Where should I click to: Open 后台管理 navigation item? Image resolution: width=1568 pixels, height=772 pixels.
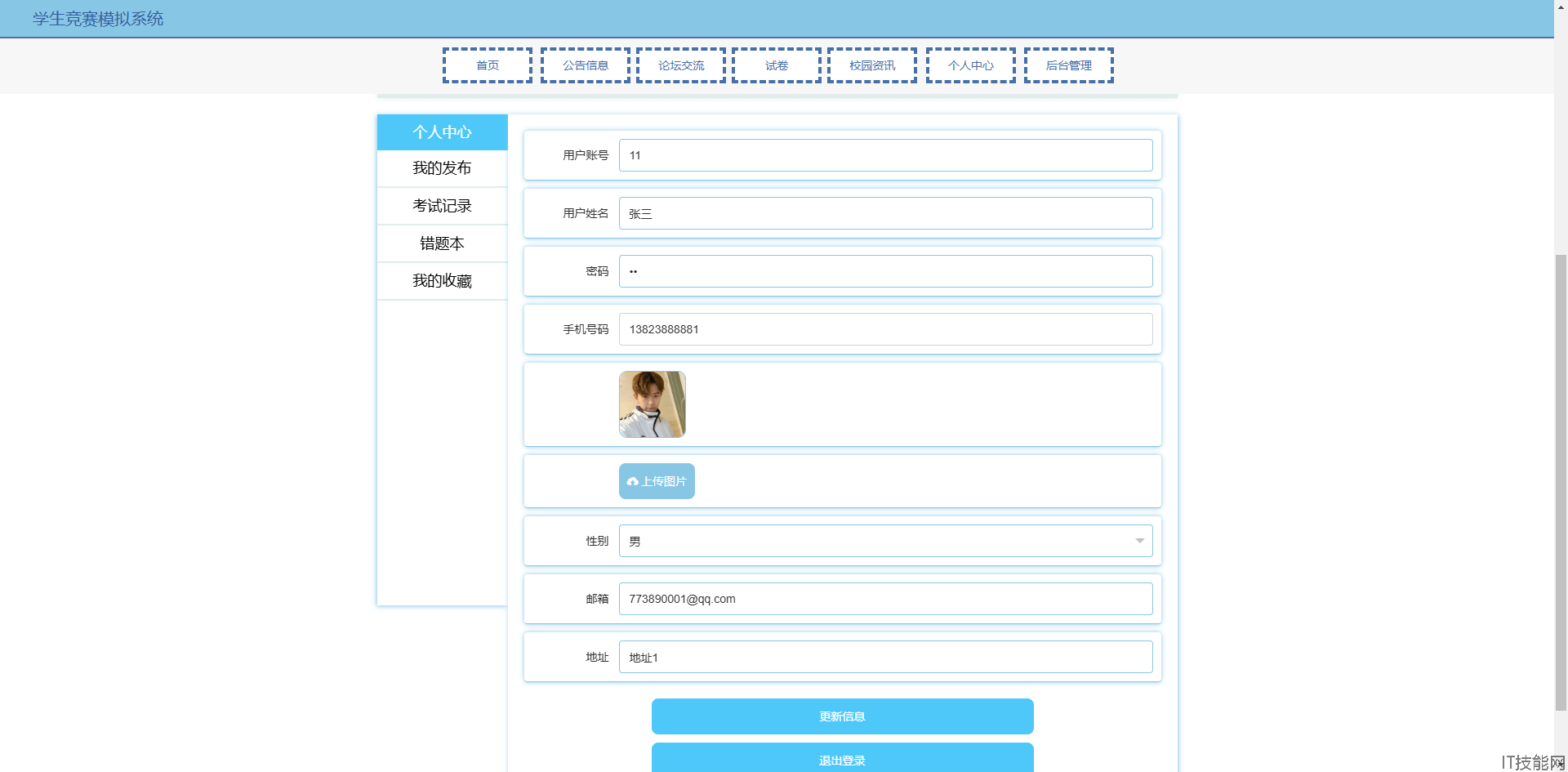tap(1069, 65)
